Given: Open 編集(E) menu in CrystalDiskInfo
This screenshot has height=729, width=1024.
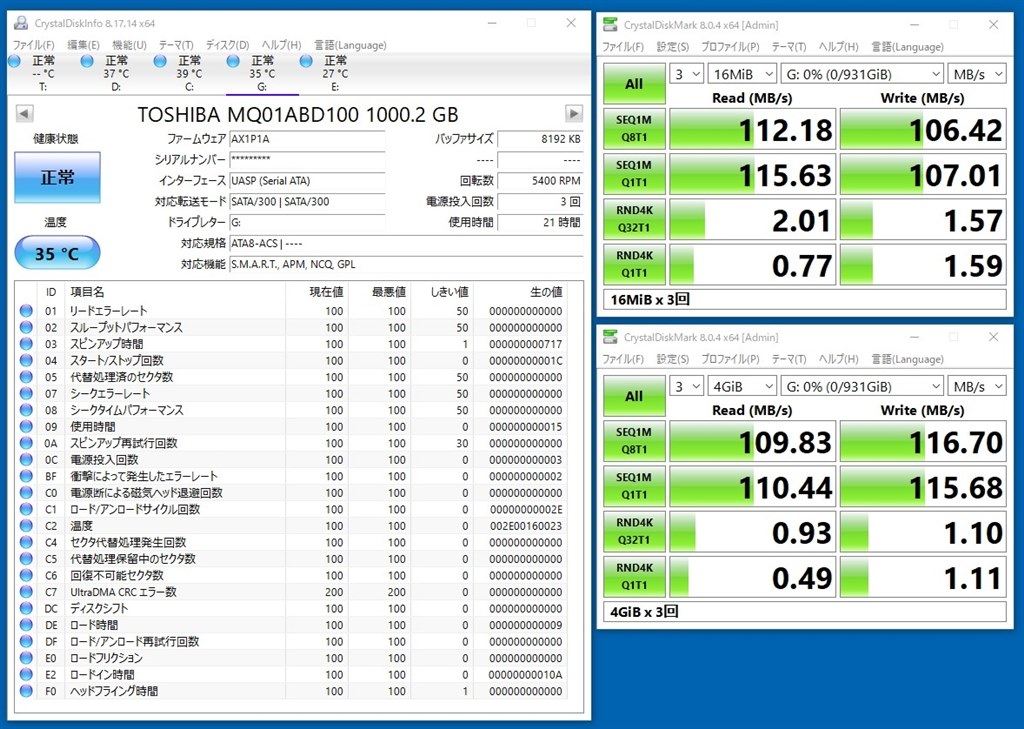Looking at the screenshot, I should [x=84, y=45].
